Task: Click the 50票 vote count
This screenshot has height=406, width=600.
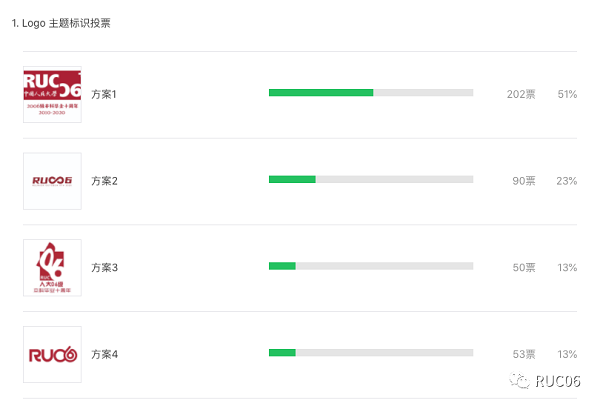Action: [523, 267]
